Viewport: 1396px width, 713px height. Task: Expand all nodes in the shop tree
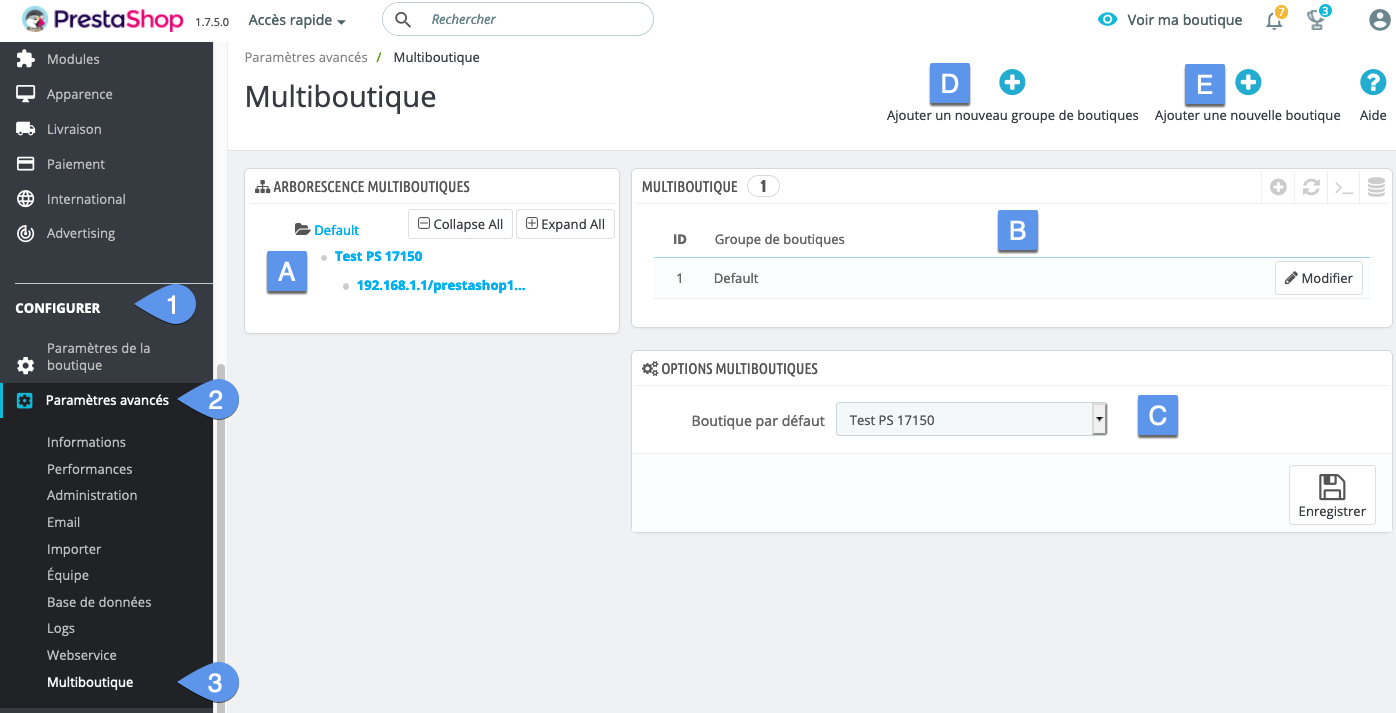tap(565, 224)
